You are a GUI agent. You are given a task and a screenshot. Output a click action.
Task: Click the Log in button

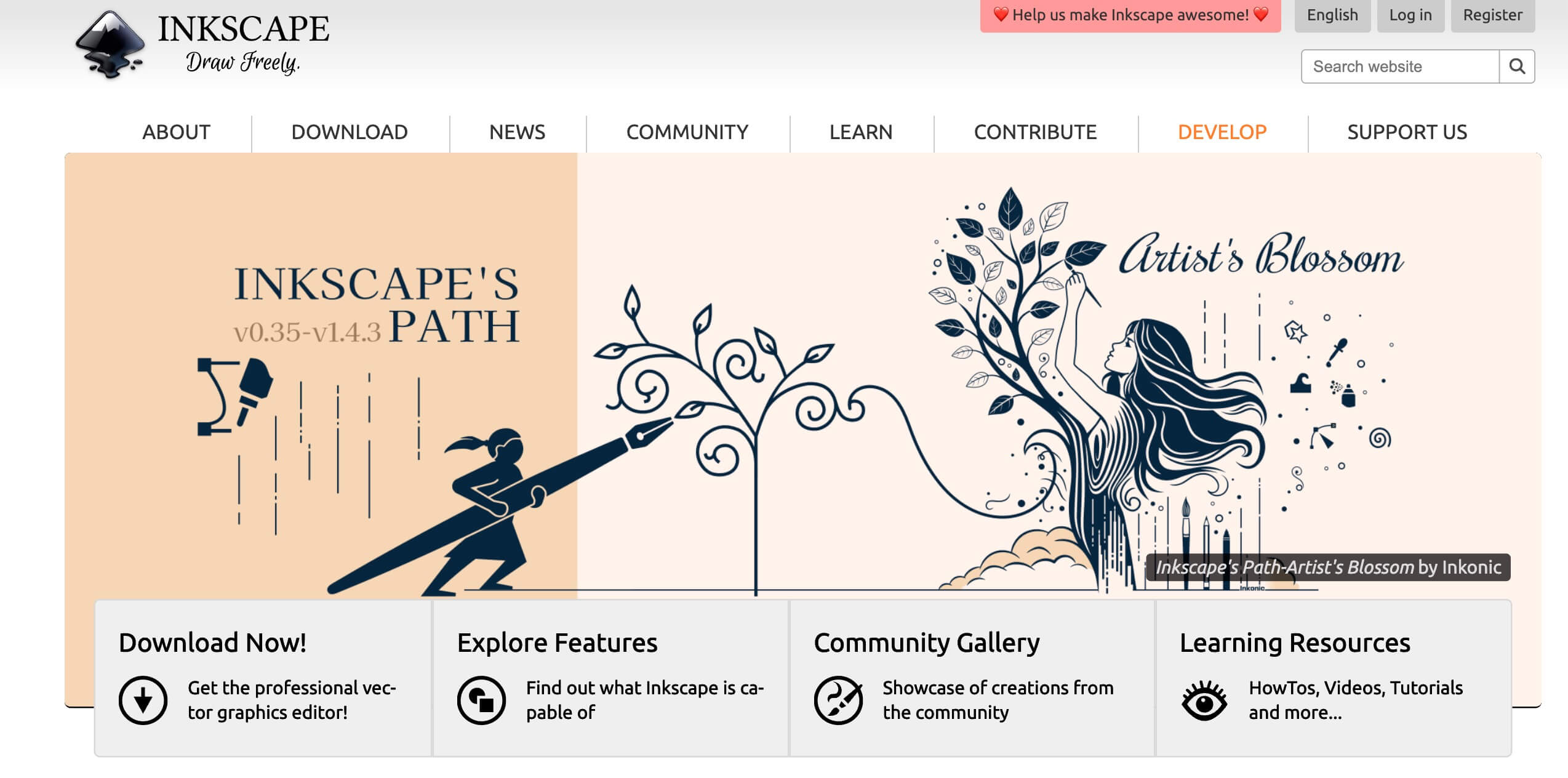(1410, 15)
